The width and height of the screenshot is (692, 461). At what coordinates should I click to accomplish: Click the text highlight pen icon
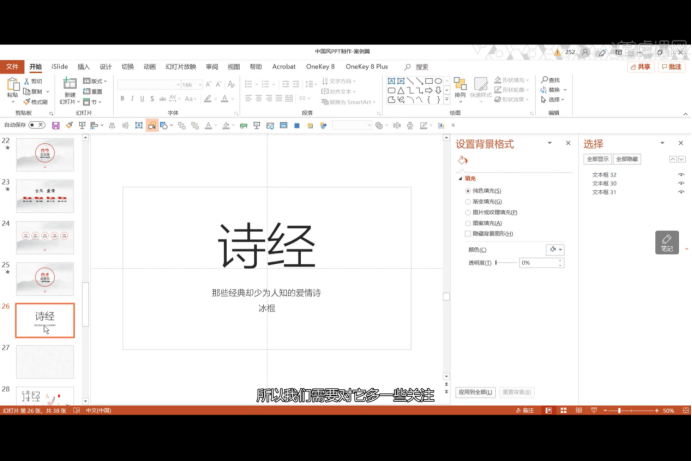pos(208,98)
